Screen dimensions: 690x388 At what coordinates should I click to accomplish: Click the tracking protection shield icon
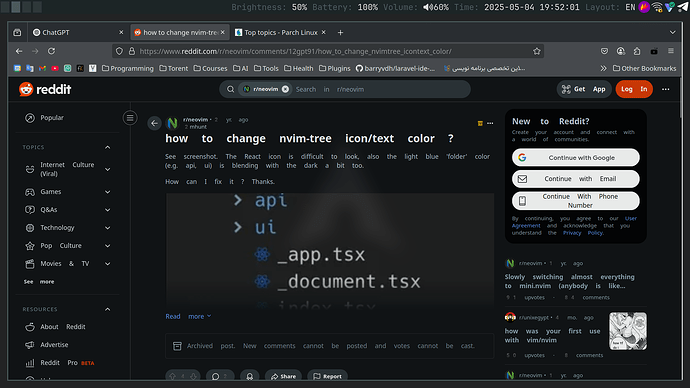coord(119,51)
